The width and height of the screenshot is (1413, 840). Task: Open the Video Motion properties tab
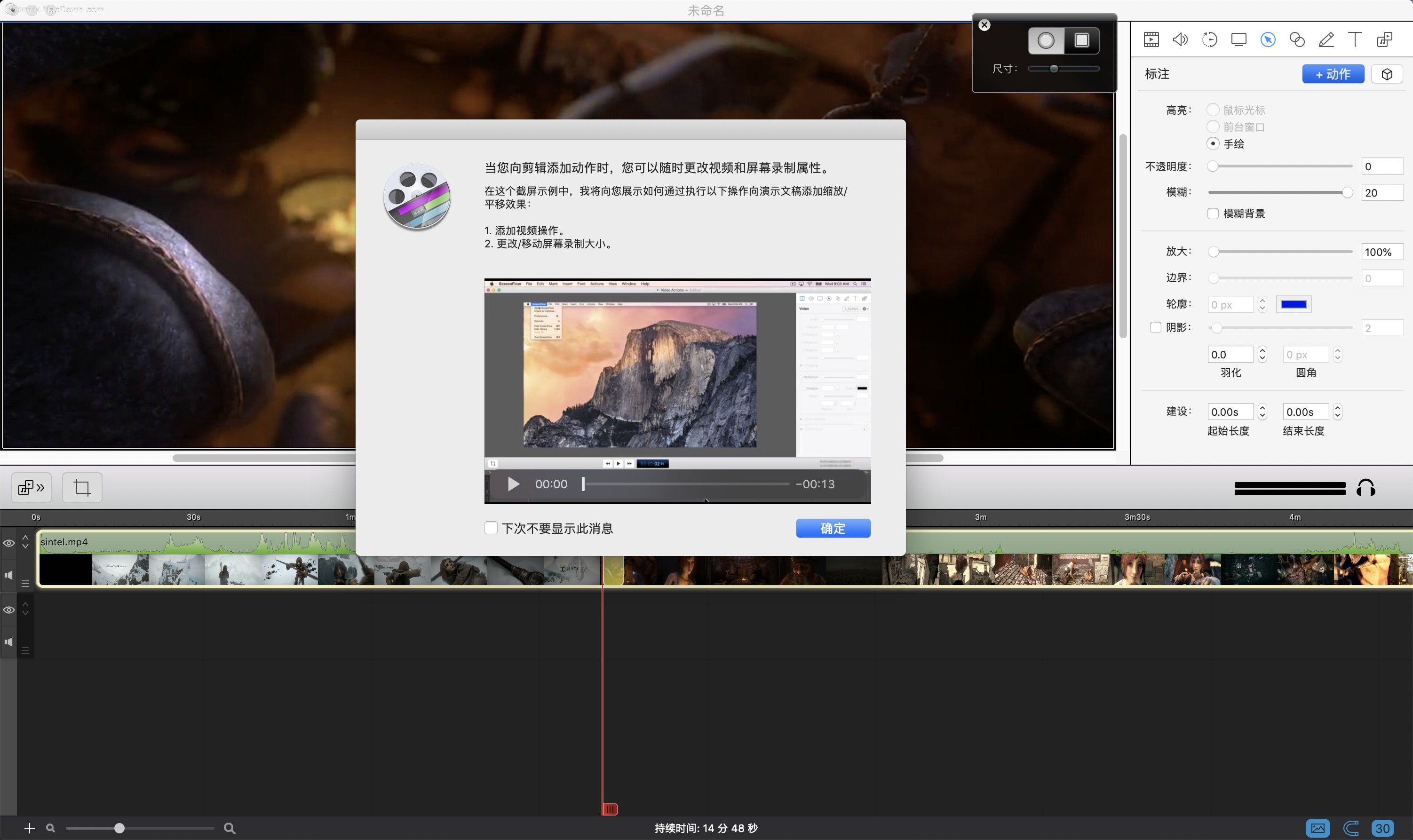click(x=1210, y=40)
